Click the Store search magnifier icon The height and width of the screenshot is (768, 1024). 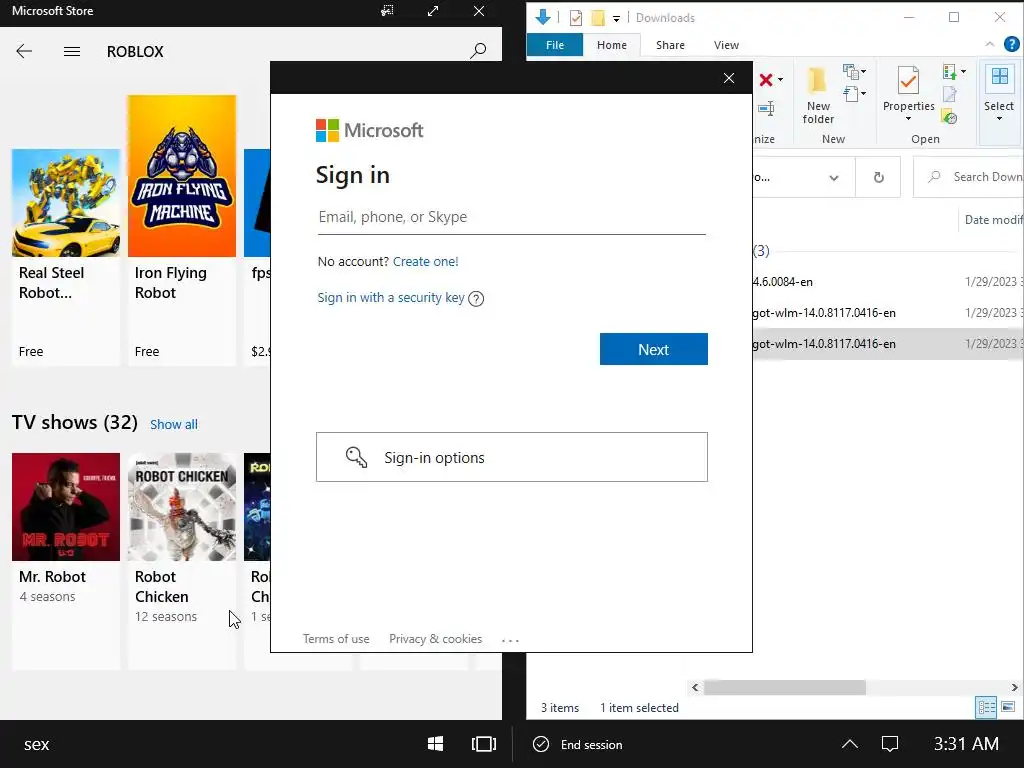pyautogui.click(x=478, y=51)
